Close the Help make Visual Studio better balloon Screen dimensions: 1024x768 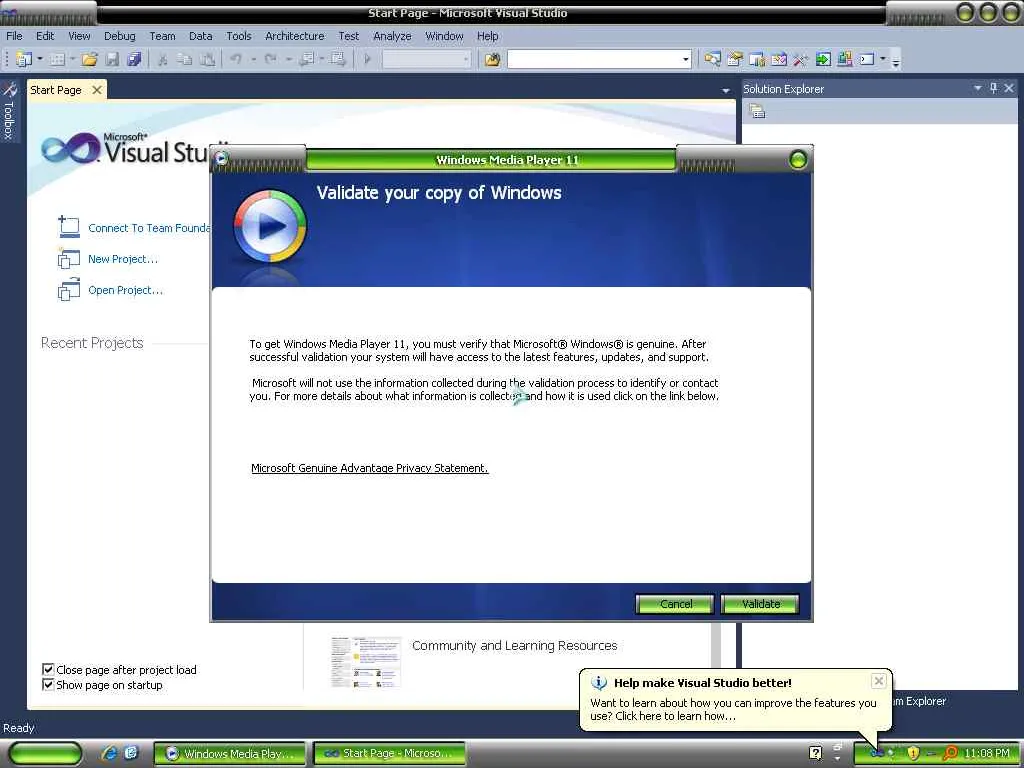pyautogui.click(x=879, y=681)
